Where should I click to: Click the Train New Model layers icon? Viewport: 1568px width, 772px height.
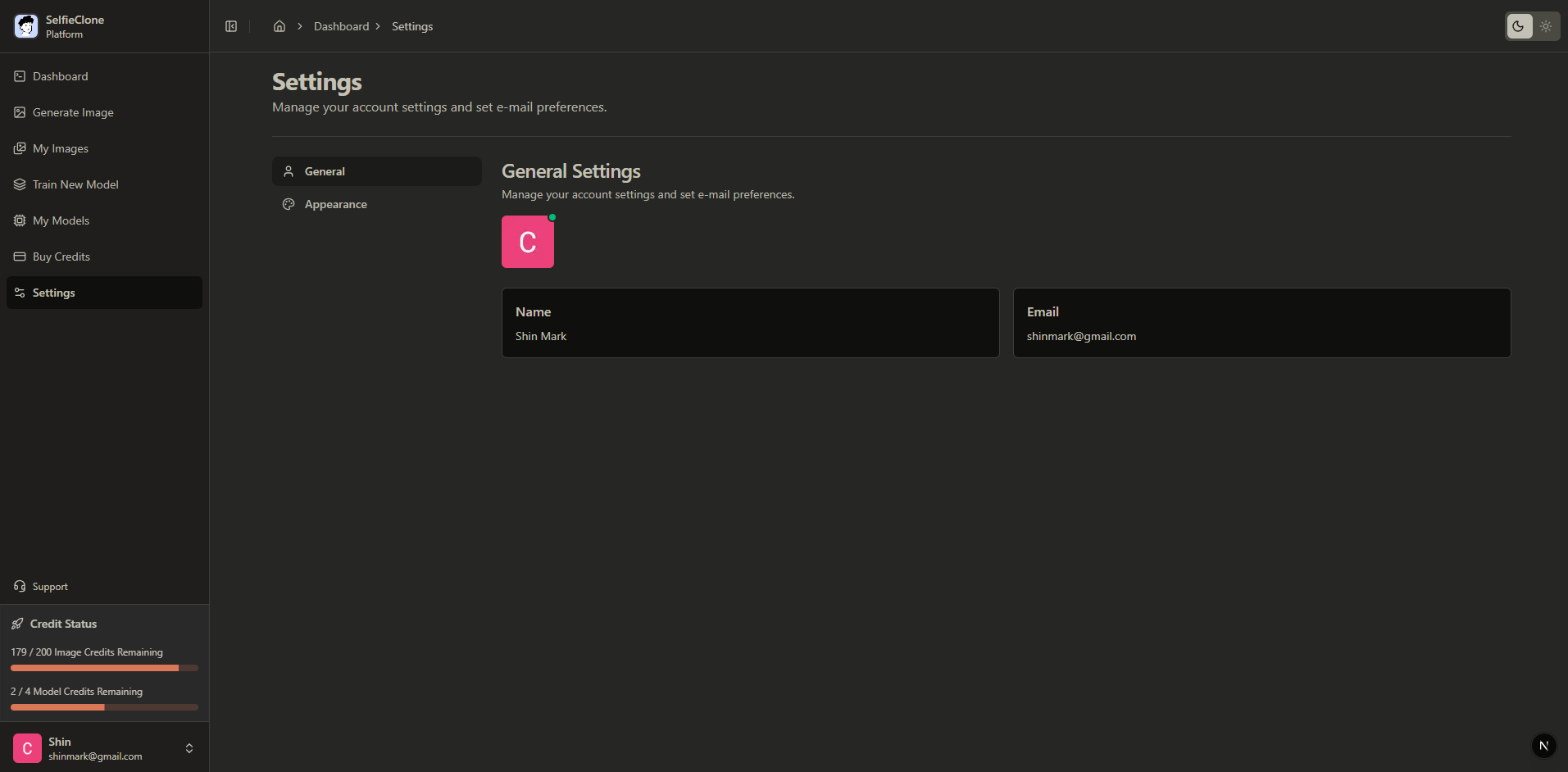20,184
